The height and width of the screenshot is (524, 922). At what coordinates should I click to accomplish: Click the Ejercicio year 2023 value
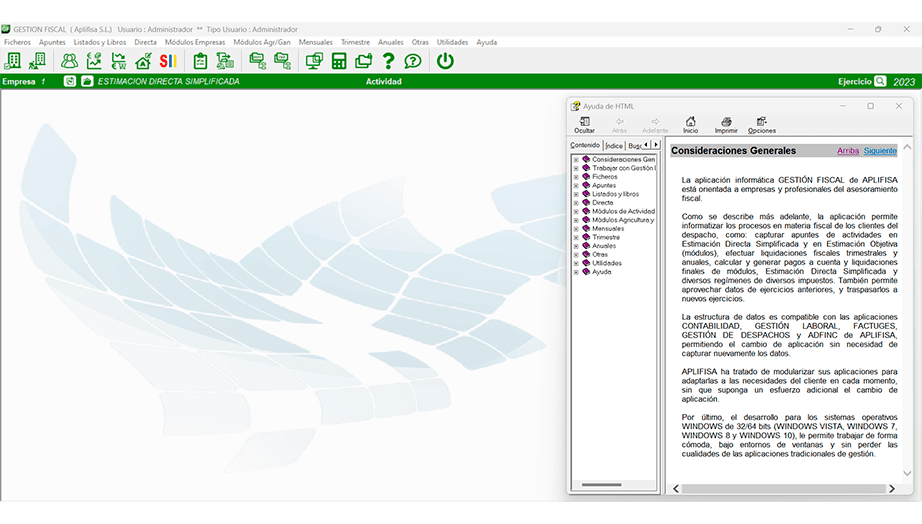coord(904,82)
